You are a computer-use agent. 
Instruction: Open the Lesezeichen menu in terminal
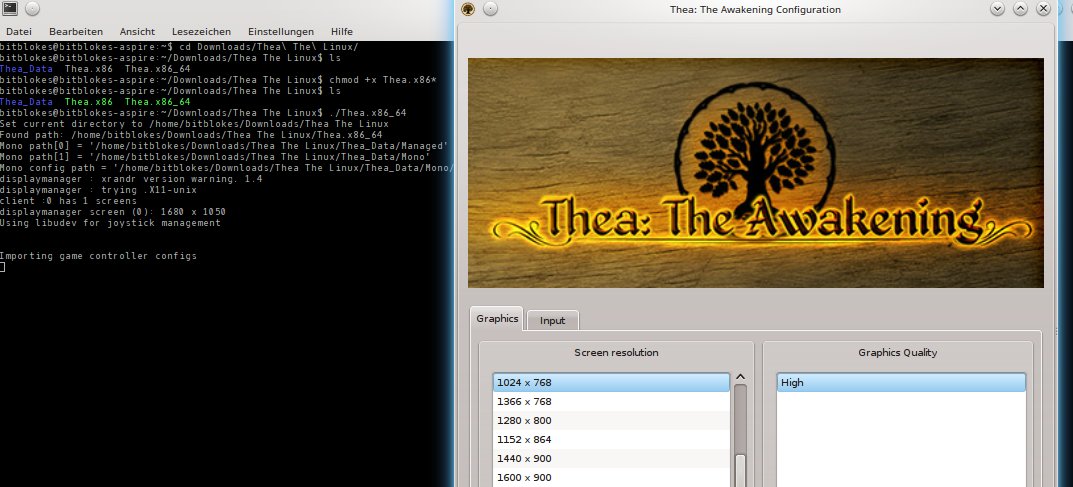[201, 31]
